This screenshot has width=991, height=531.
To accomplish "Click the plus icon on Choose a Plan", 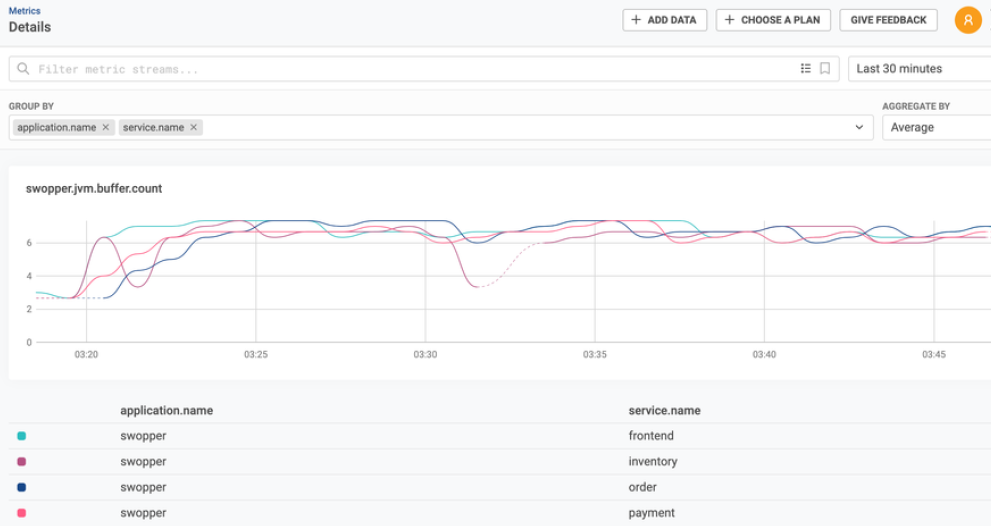I will click(729, 20).
